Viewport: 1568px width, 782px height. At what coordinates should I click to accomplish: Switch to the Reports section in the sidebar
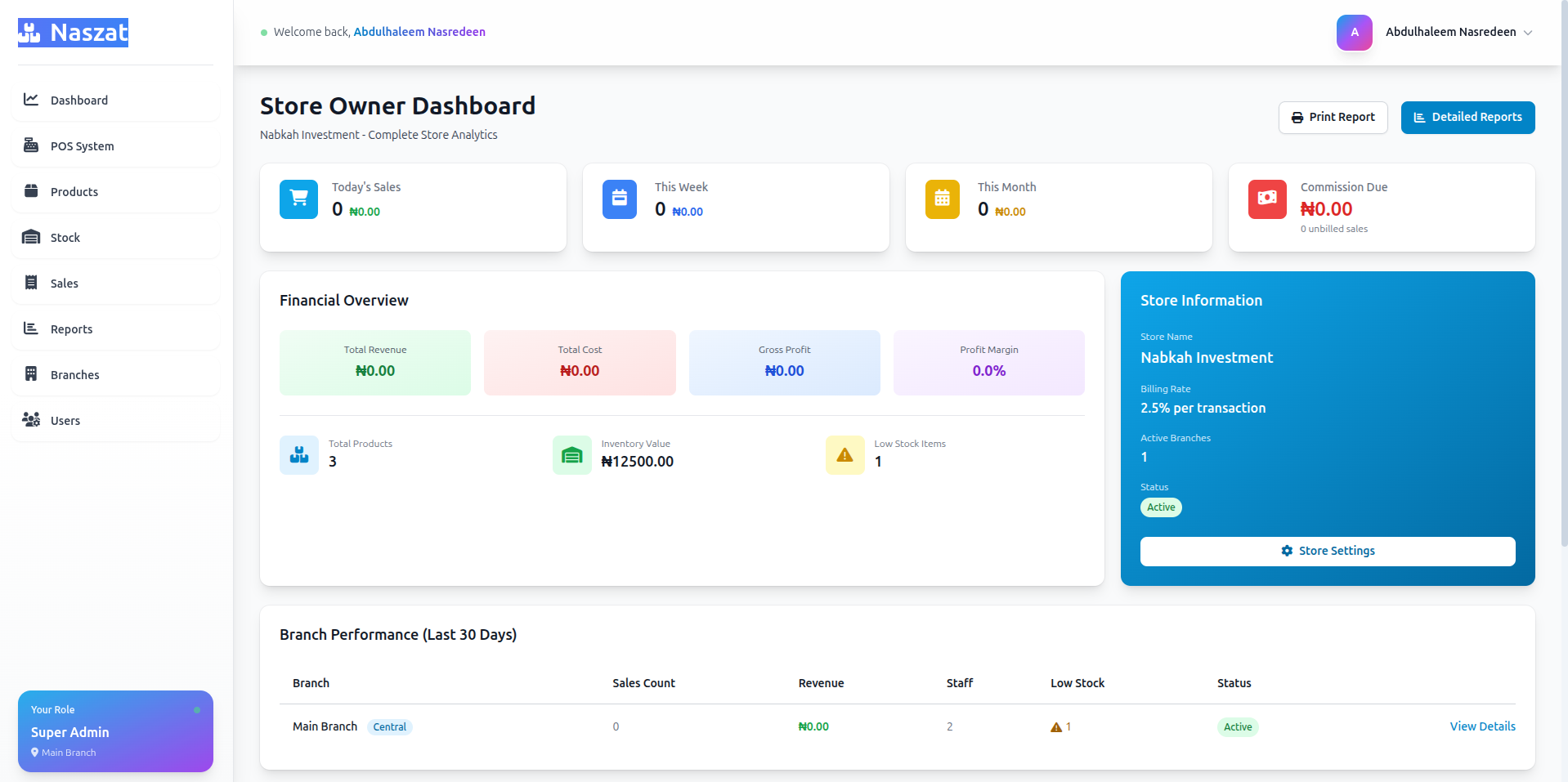coord(71,328)
